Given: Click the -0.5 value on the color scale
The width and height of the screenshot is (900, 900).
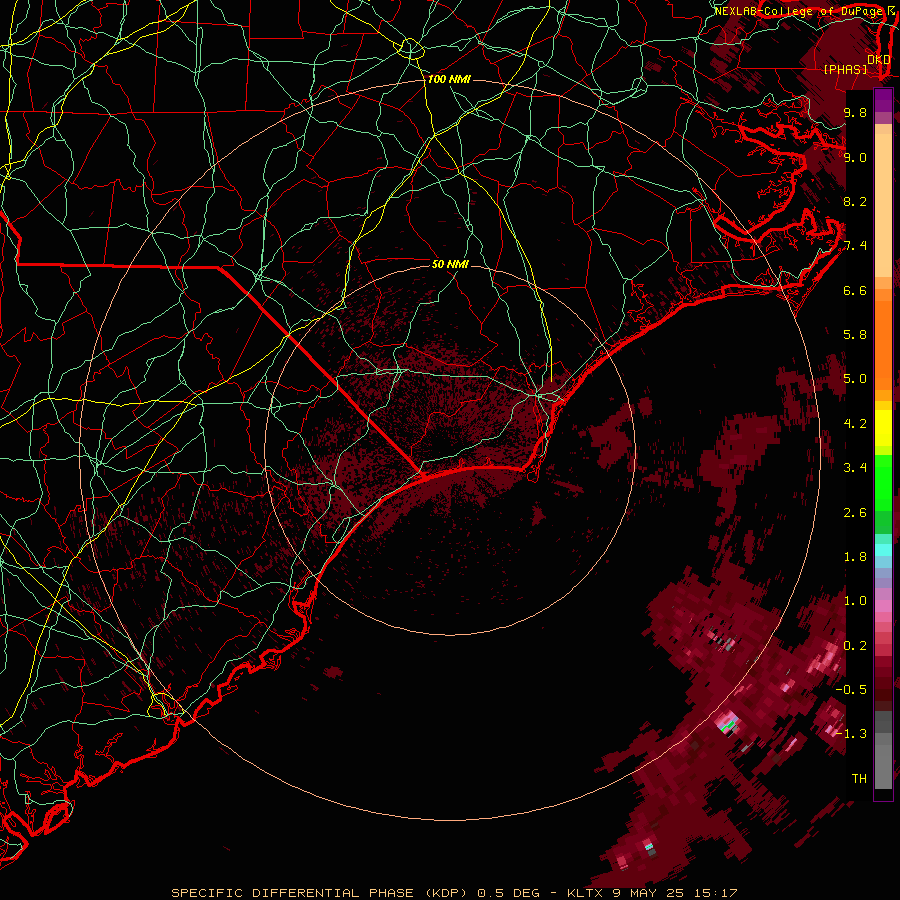Looking at the screenshot, I should tap(852, 690).
